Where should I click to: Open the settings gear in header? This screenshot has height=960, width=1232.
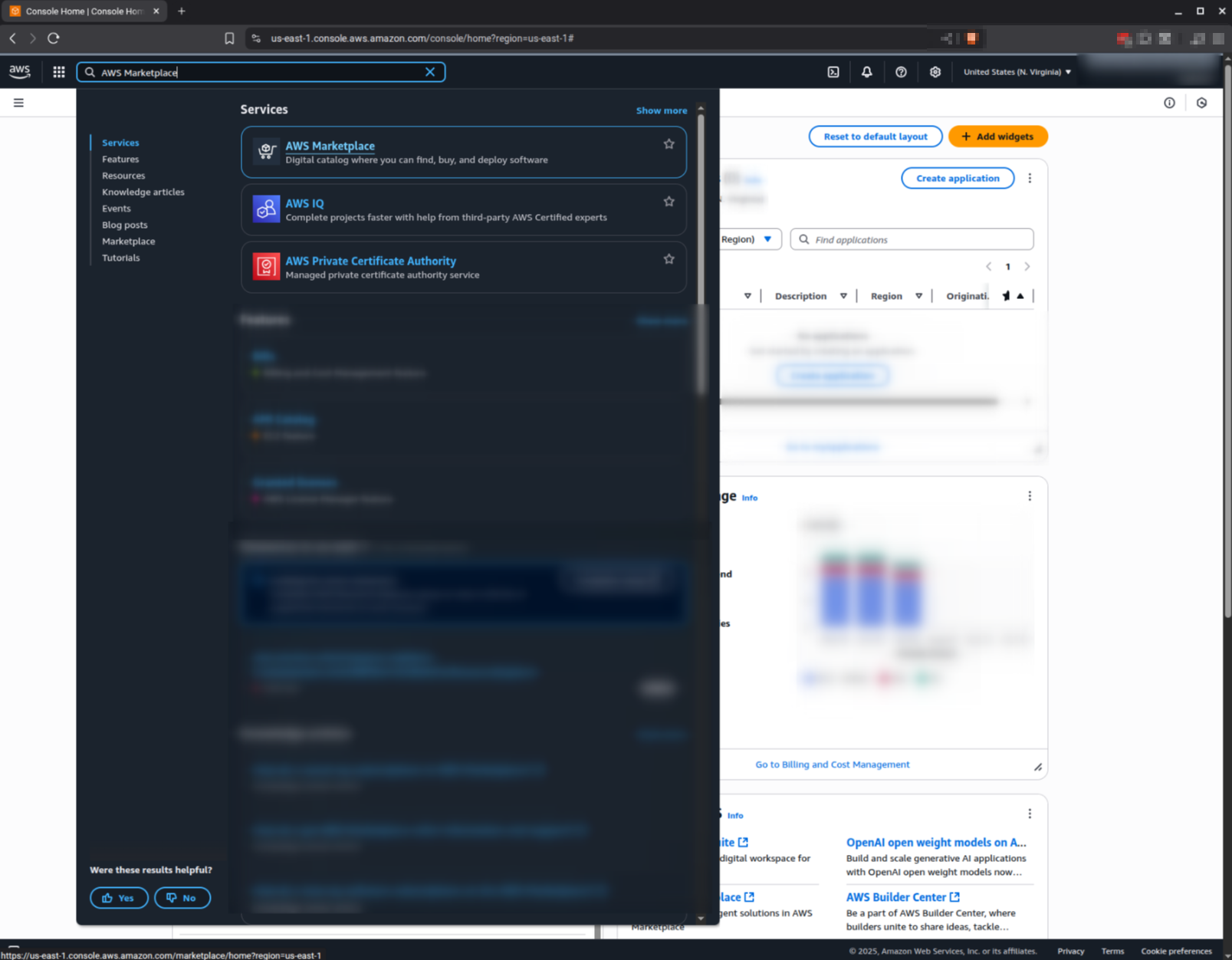[x=935, y=72]
